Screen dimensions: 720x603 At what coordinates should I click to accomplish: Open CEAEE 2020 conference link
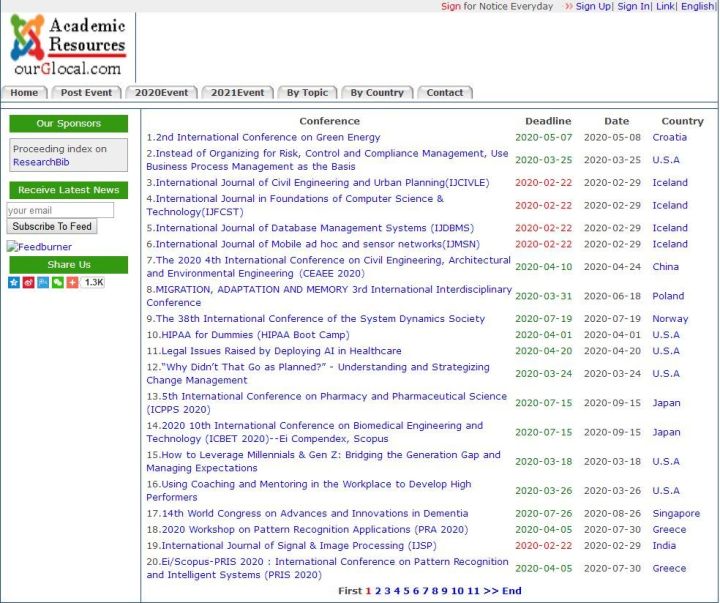point(328,266)
